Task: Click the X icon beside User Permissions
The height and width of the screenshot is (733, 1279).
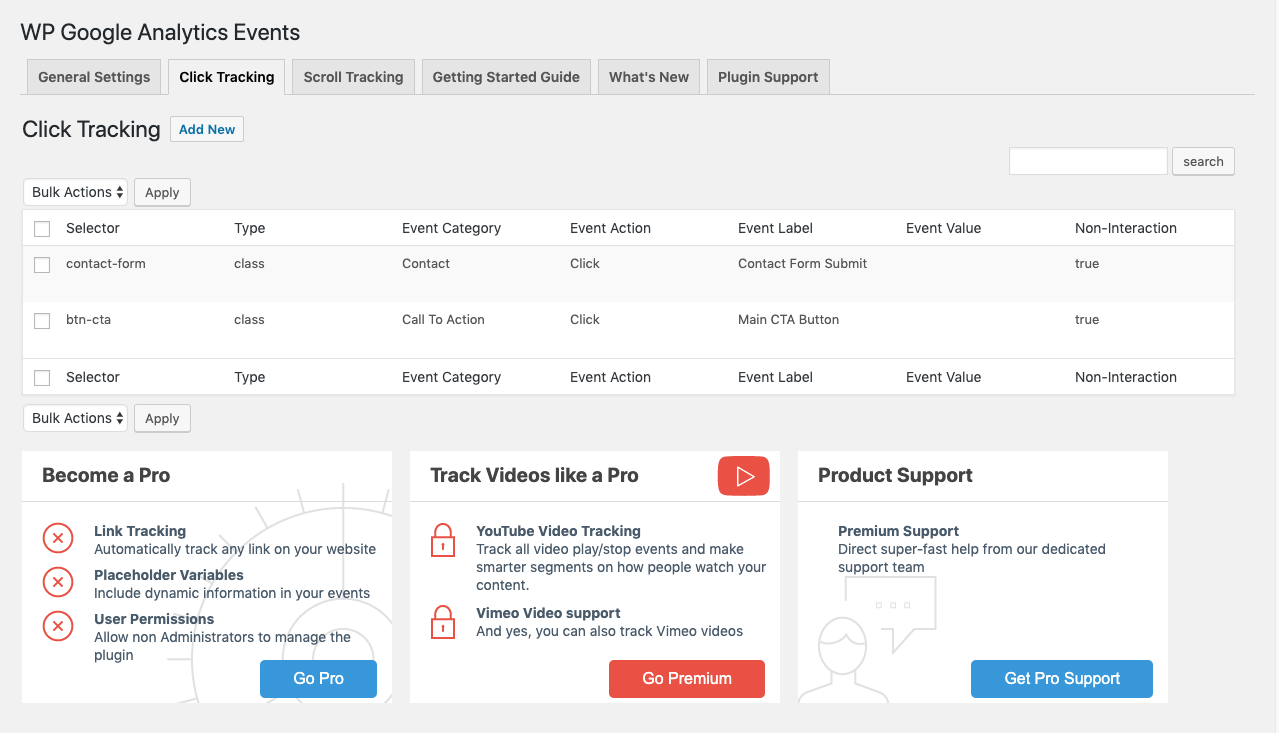Action: (x=58, y=627)
